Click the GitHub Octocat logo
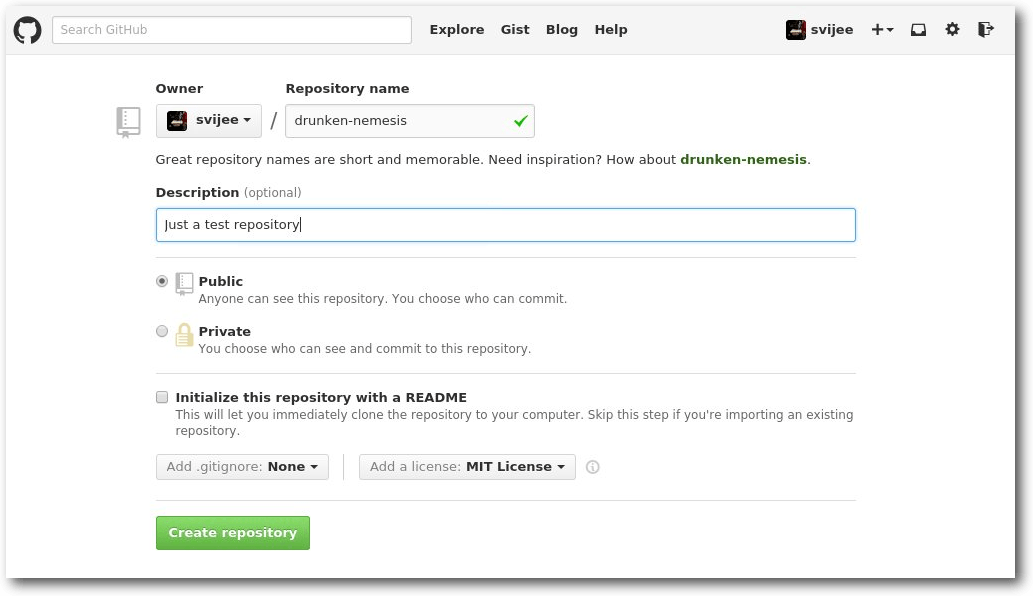 (x=27, y=30)
